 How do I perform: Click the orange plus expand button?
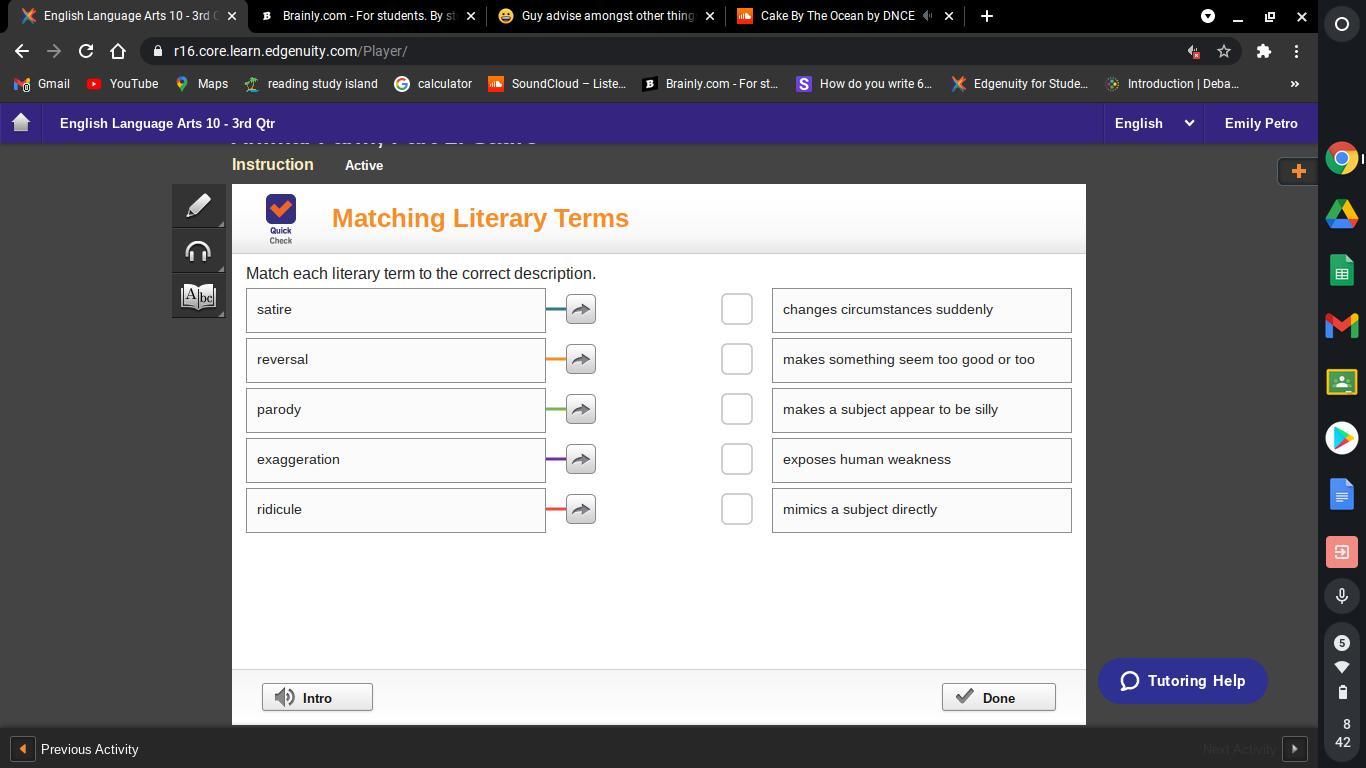pyautogui.click(x=1298, y=171)
